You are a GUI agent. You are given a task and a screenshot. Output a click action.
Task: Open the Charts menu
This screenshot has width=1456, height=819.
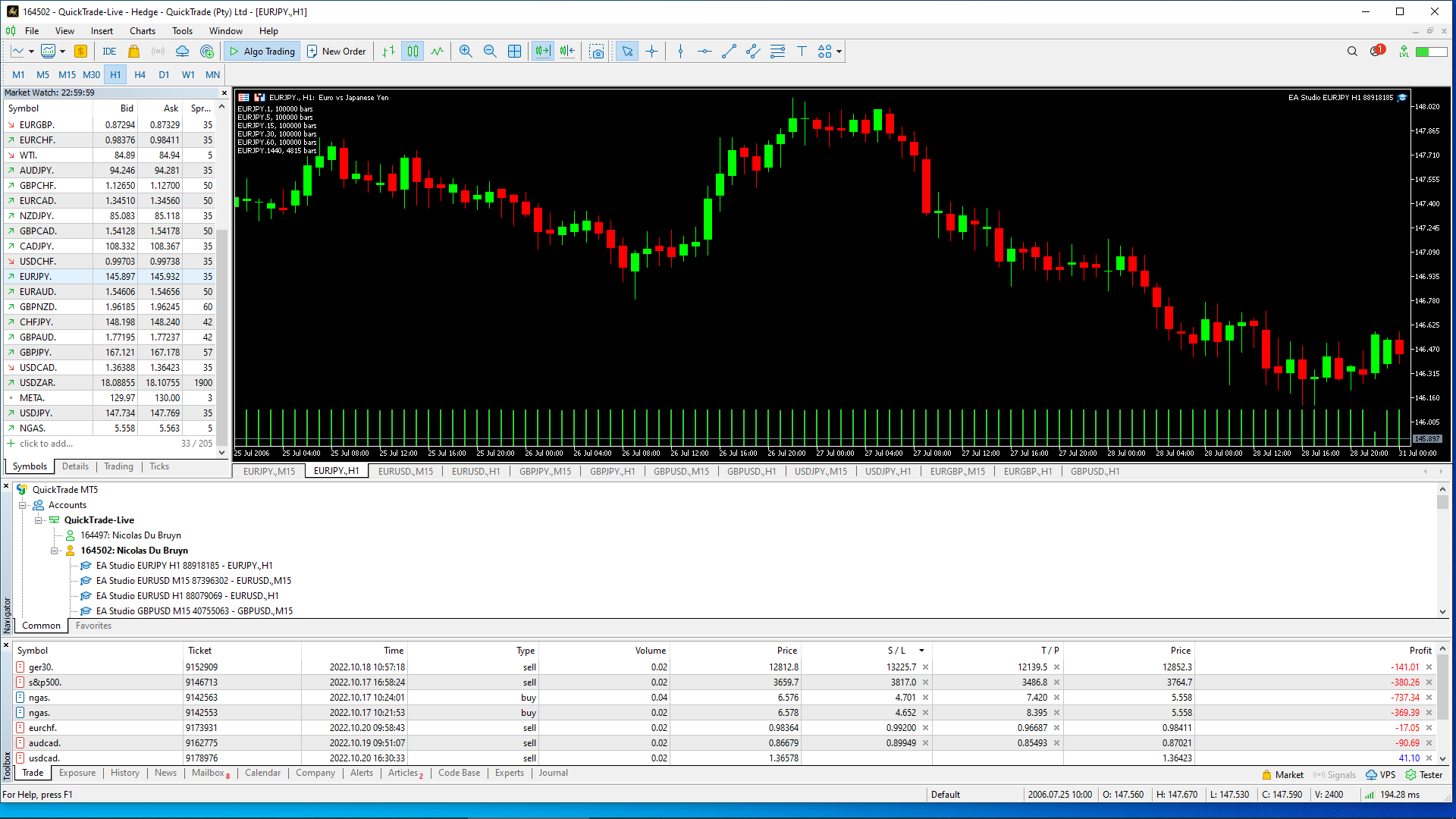(x=143, y=31)
